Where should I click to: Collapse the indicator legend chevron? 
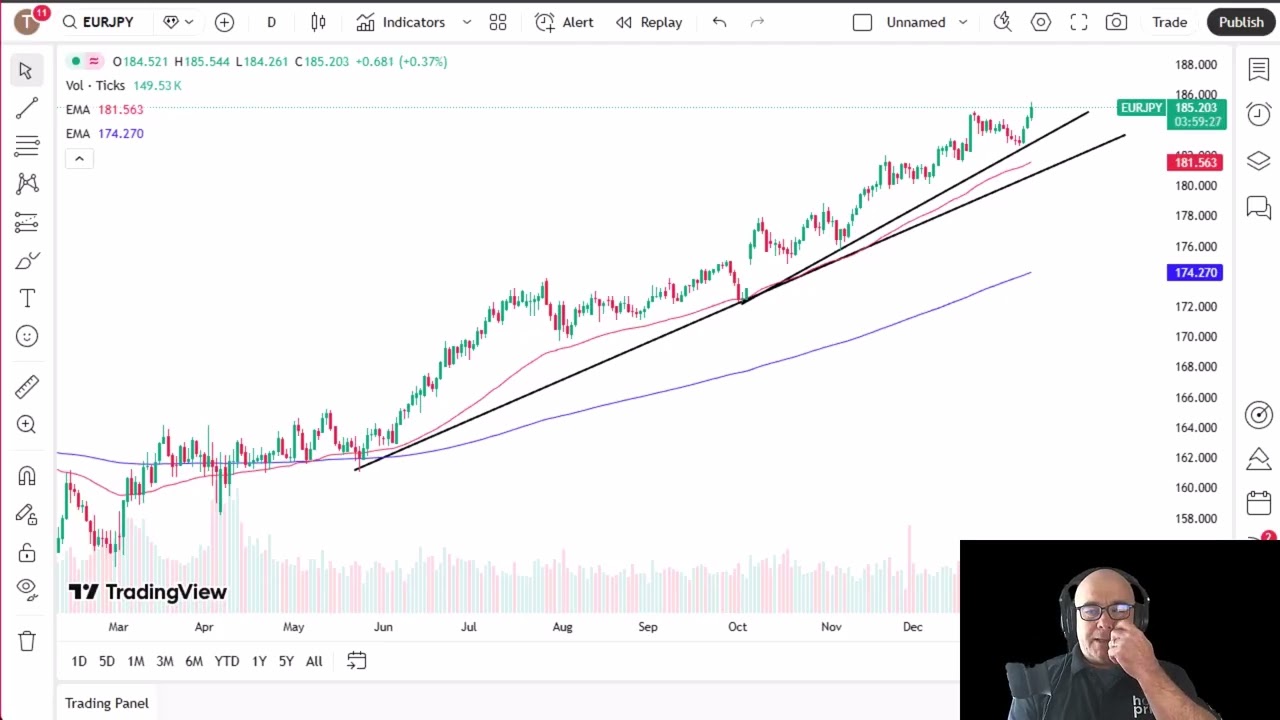[x=79, y=158]
